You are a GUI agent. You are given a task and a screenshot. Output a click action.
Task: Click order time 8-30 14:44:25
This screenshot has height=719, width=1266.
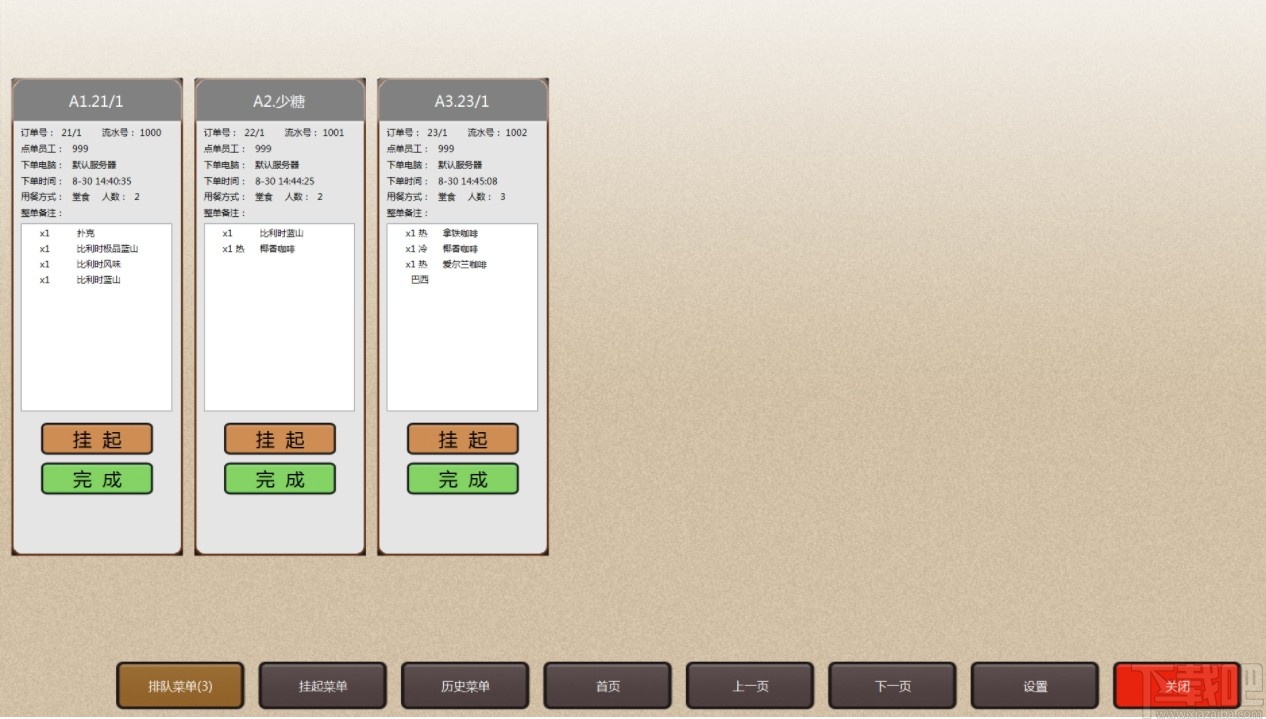coord(284,181)
